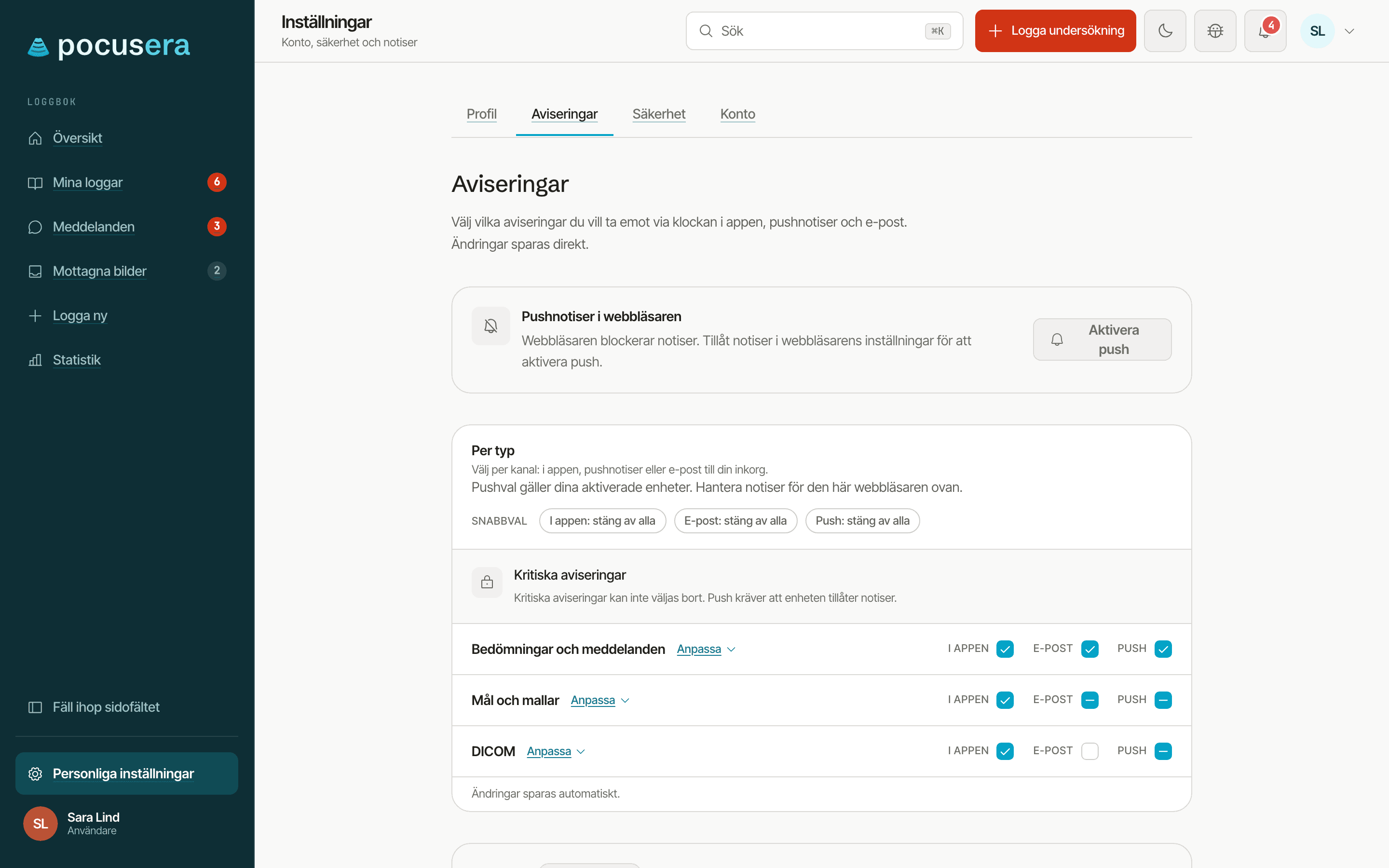Click the Statistik bar chart icon

(35, 360)
